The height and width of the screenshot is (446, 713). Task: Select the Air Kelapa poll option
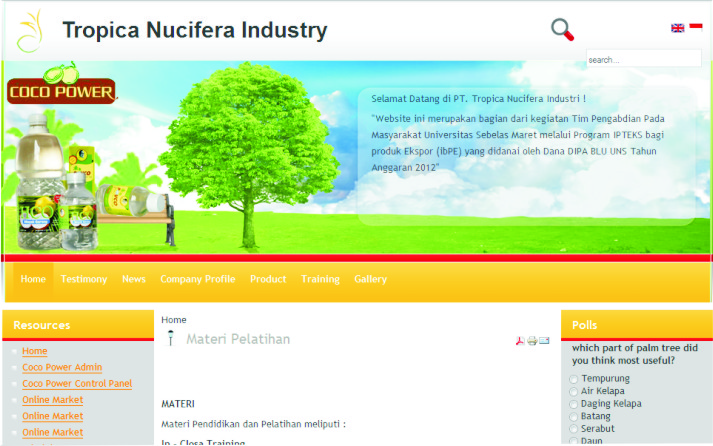click(574, 391)
